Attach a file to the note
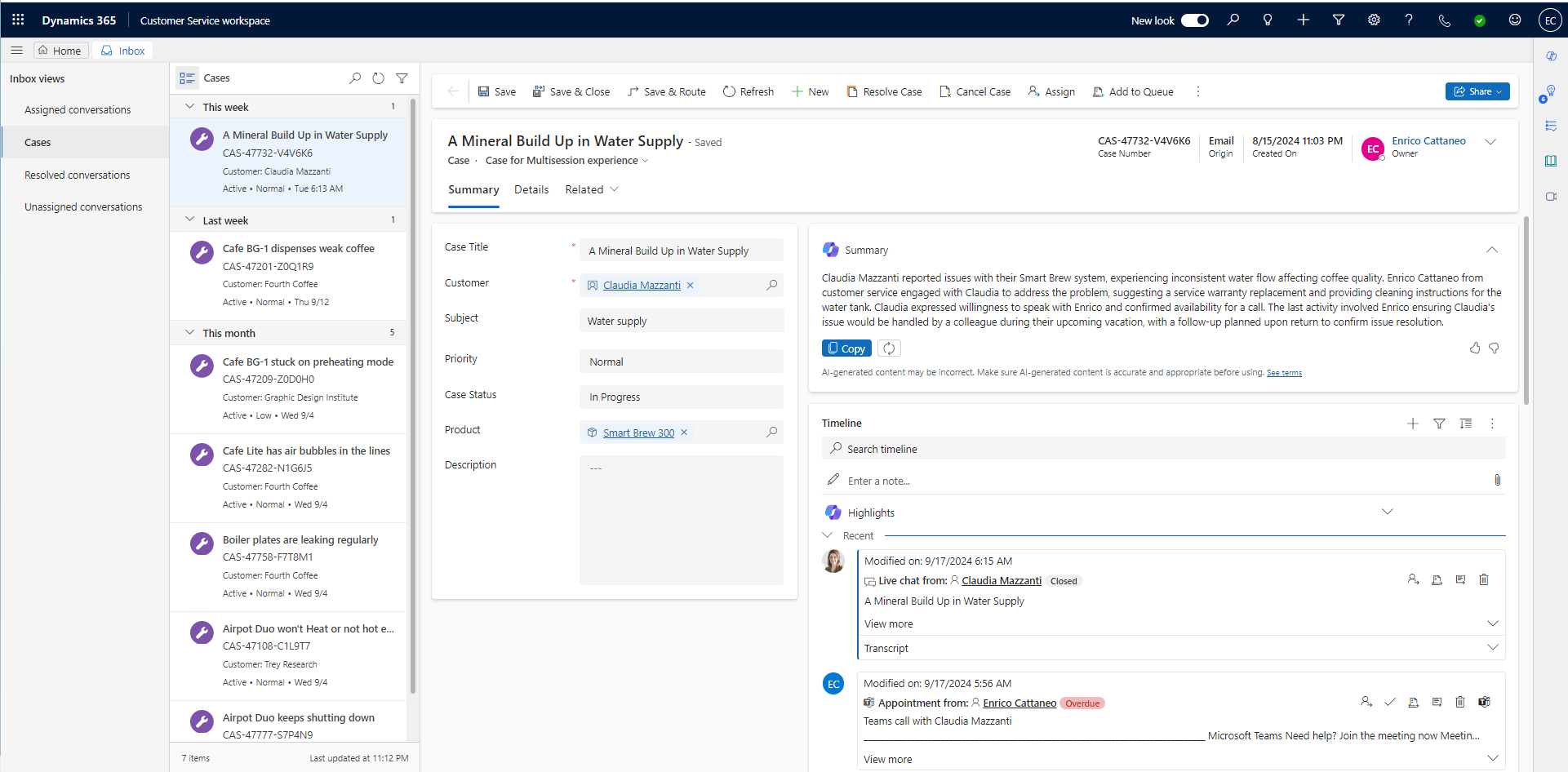 click(x=1497, y=480)
